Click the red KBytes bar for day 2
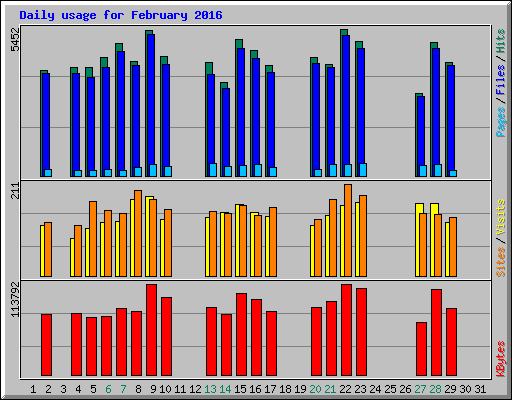This screenshot has width=512, height=400. pyautogui.click(x=46, y=345)
